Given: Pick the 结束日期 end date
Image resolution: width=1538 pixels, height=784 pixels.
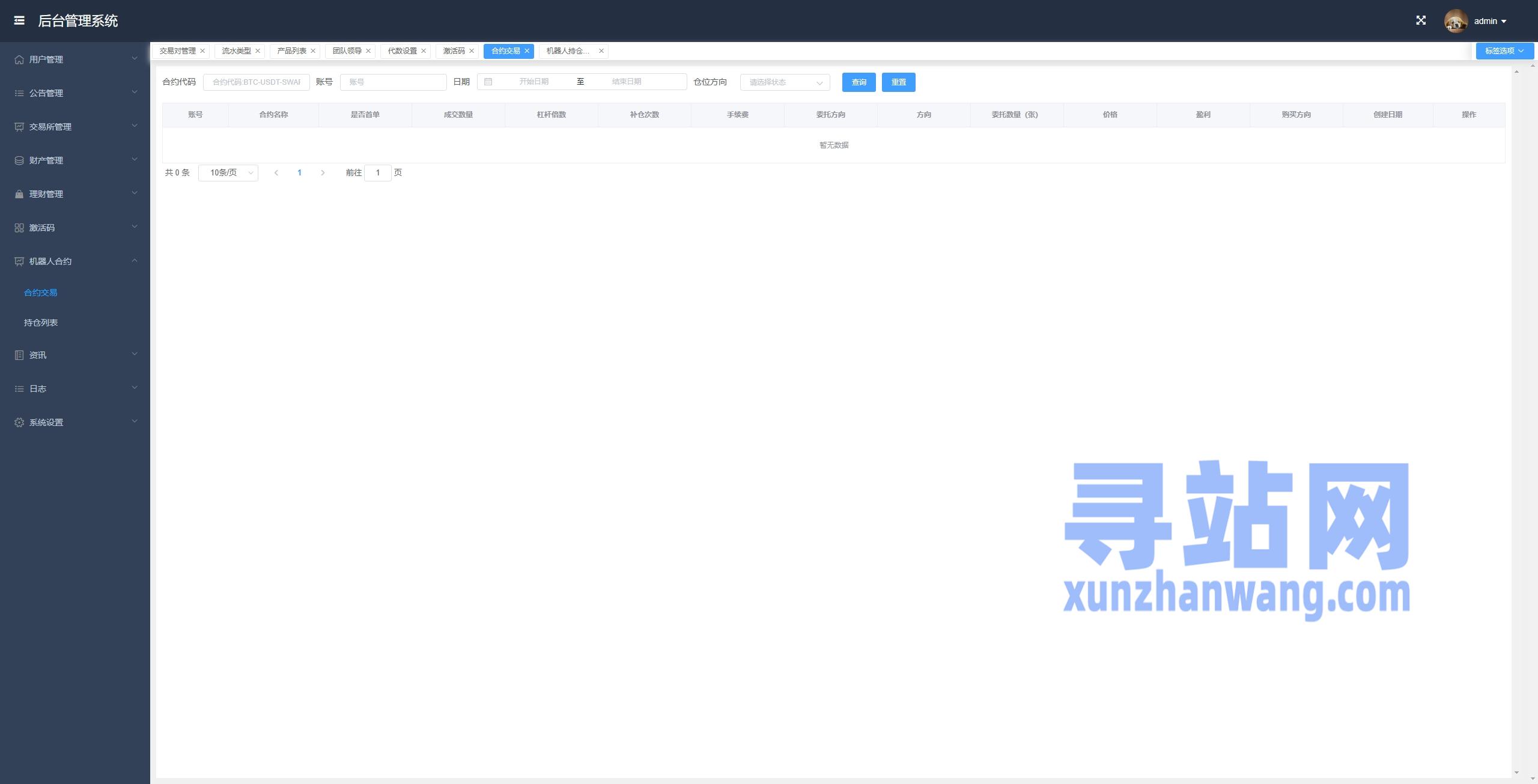Looking at the screenshot, I should click(627, 82).
